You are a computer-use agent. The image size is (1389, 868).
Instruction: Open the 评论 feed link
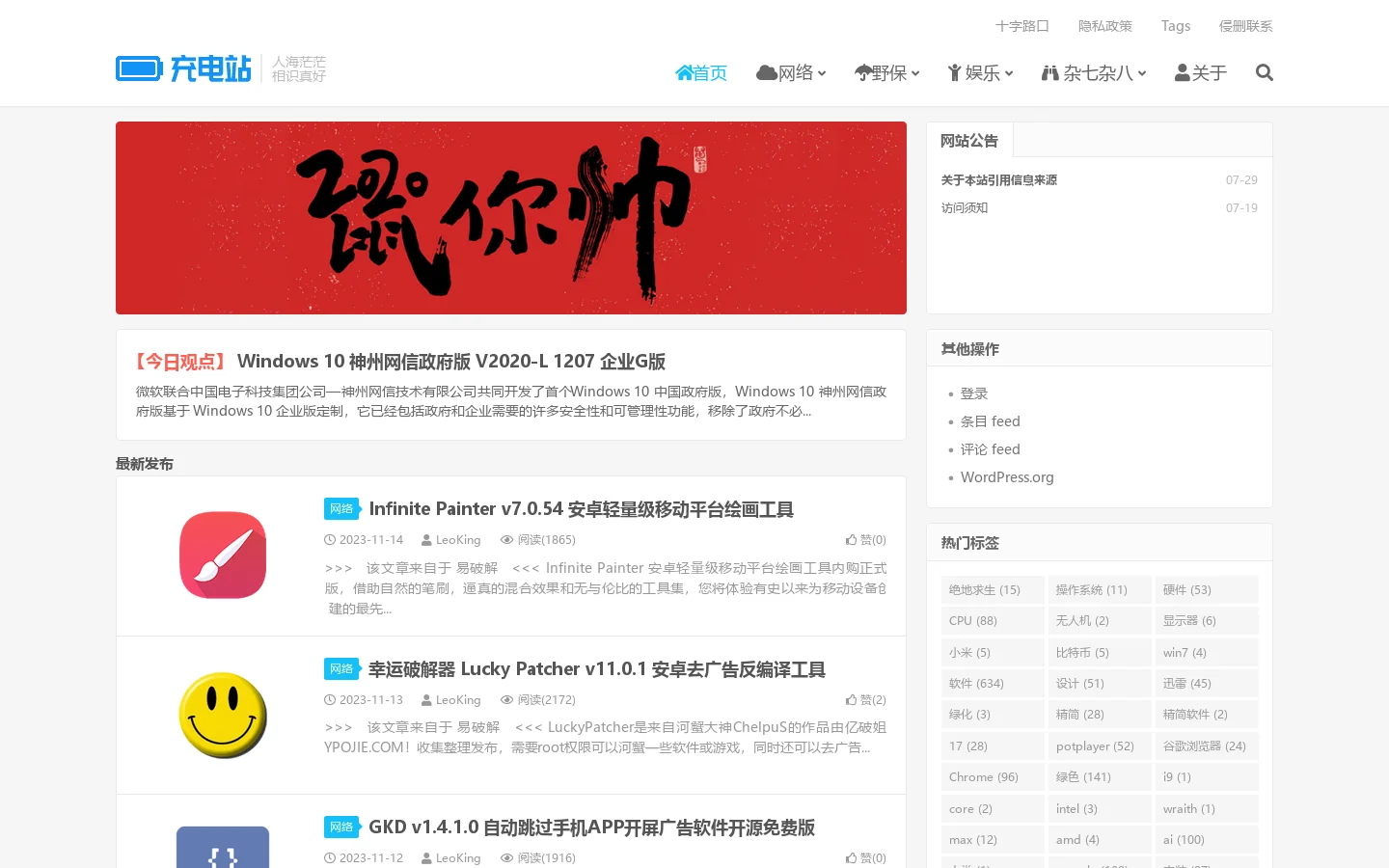coord(991,449)
